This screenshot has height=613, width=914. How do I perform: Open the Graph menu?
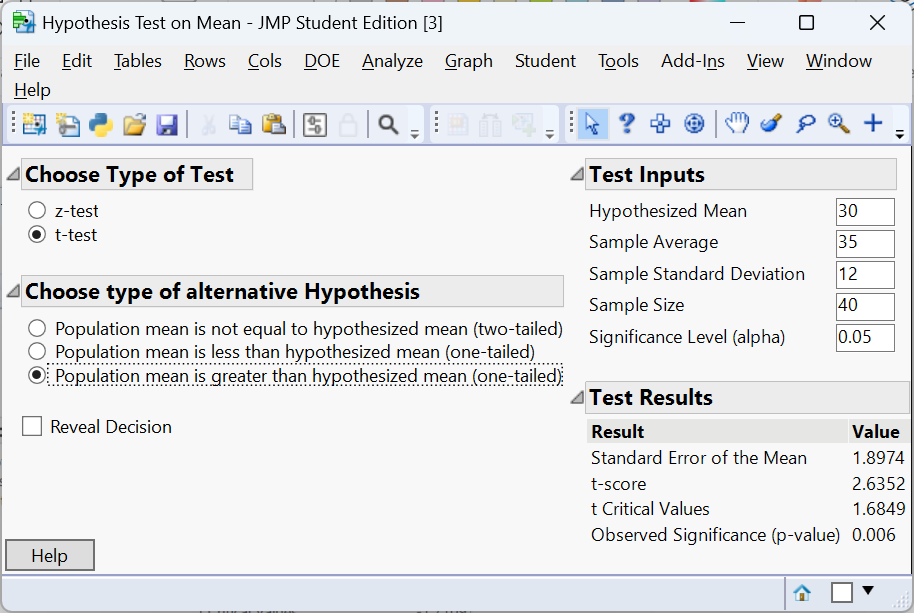(468, 61)
